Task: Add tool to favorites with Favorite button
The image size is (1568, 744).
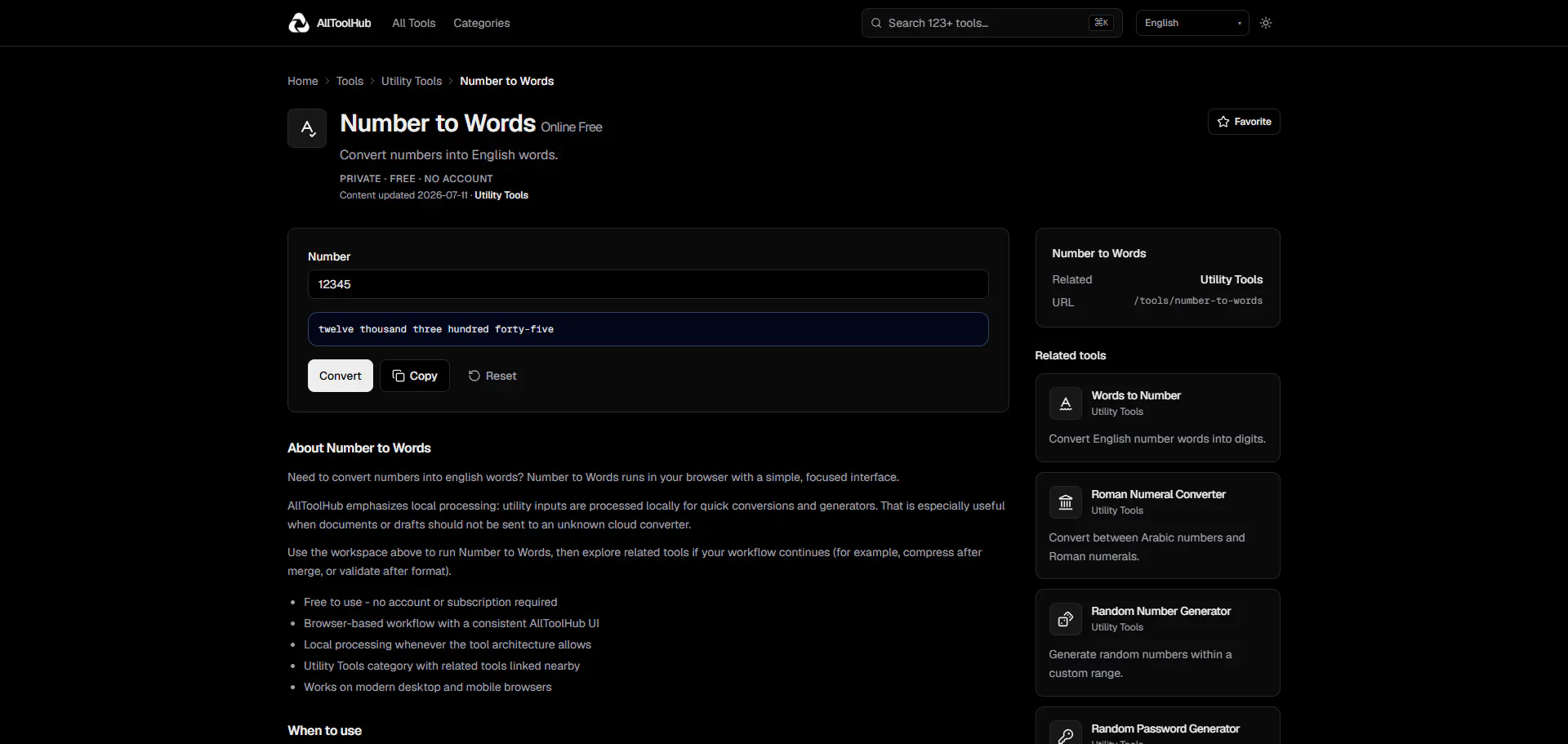Action: 1244,122
